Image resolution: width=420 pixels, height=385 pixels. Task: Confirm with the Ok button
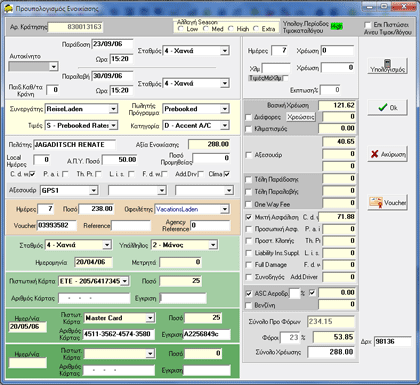(387, 108)
